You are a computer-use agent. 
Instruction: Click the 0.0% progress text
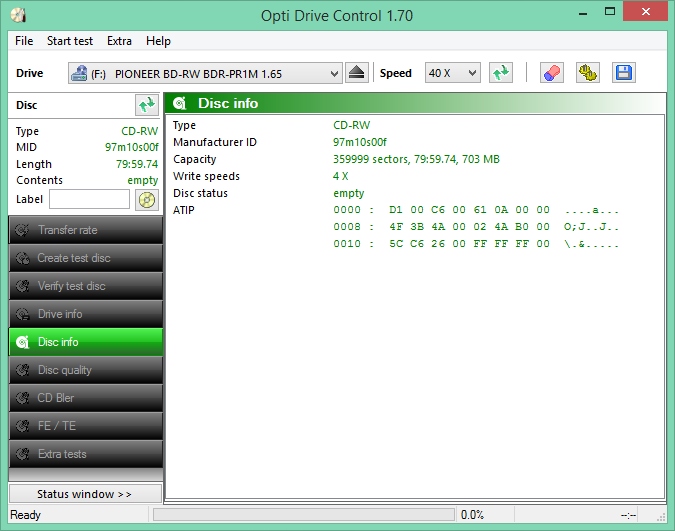472,515
